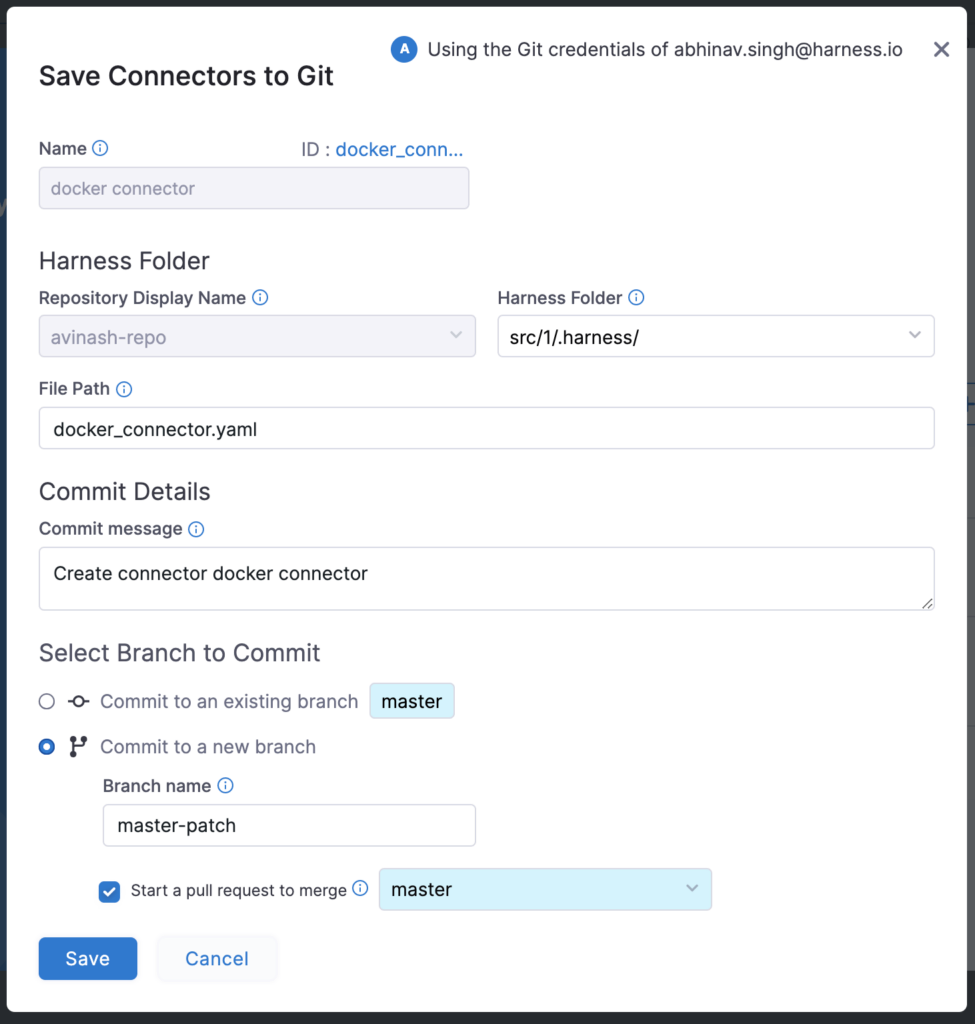Open the master target branch dropdown
Viewport: 975px width, 1024px height.
click(x=545, y=889)
